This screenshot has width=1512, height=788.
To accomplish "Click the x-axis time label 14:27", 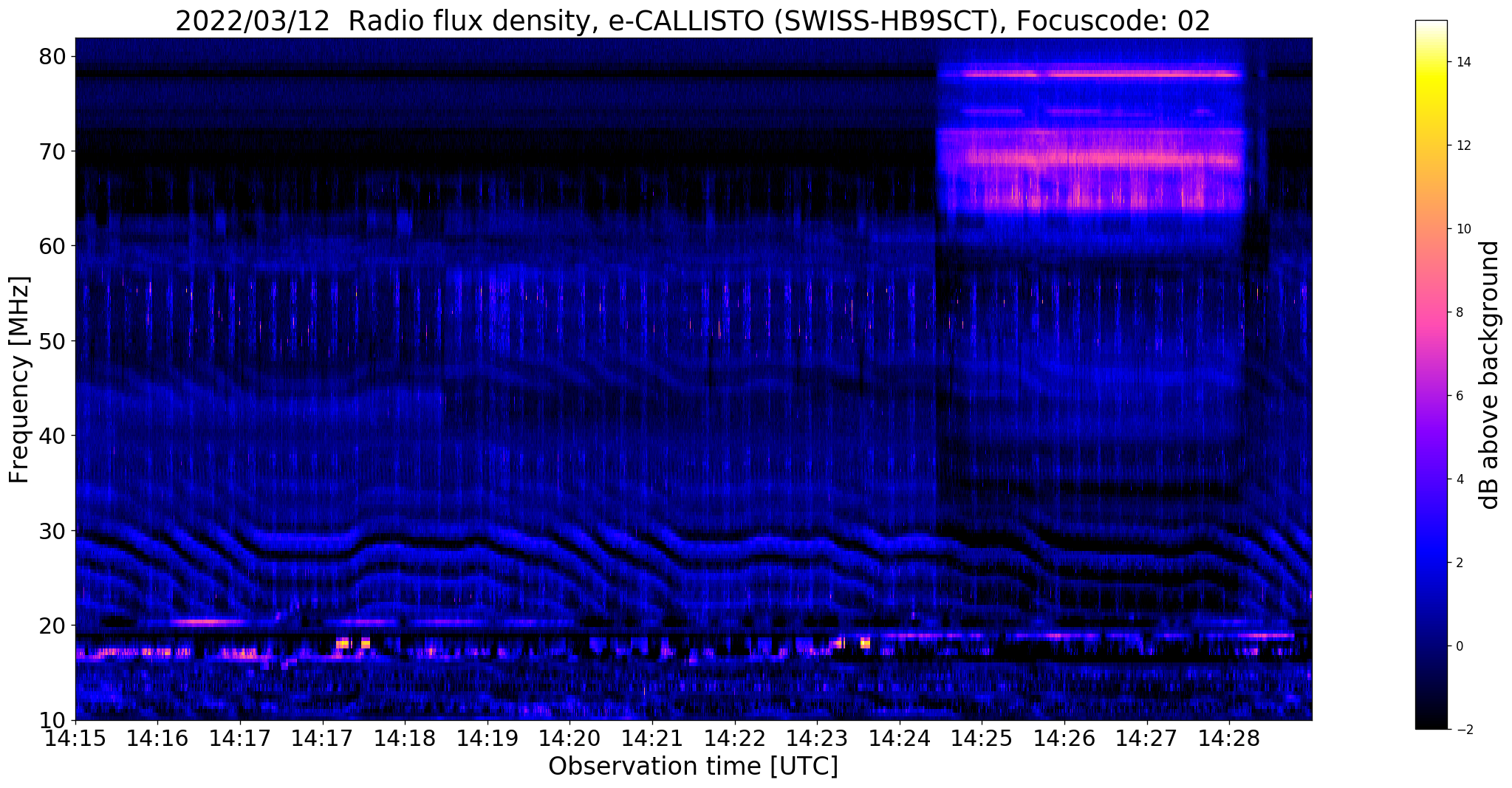I will pyautogui.click(x=1147, y=739).
